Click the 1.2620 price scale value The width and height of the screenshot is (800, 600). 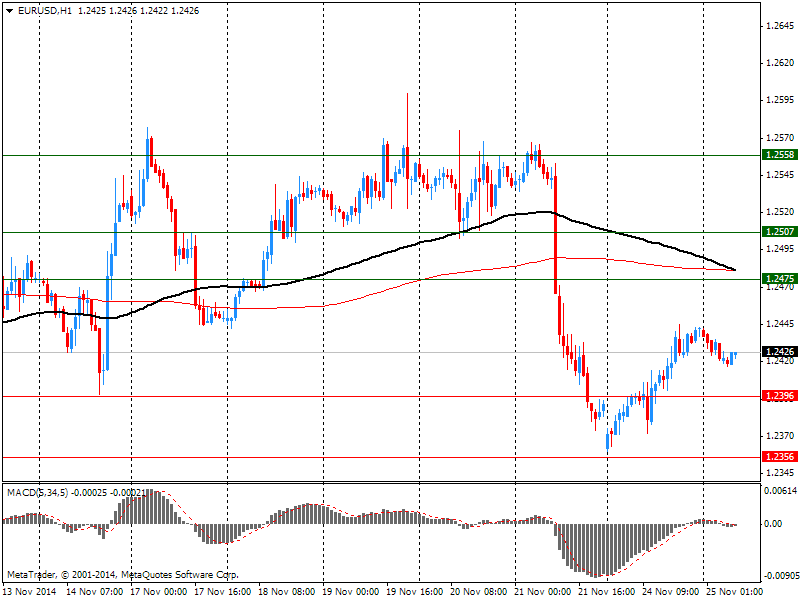(781, 63)
